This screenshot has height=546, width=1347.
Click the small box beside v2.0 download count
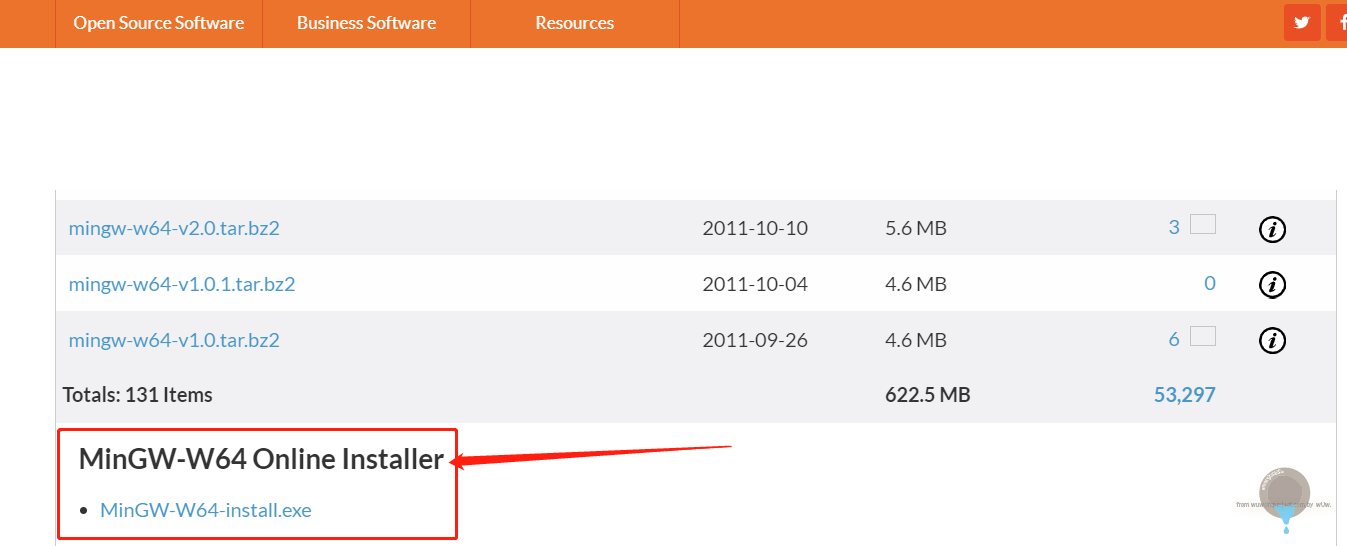coord(1203,225)
